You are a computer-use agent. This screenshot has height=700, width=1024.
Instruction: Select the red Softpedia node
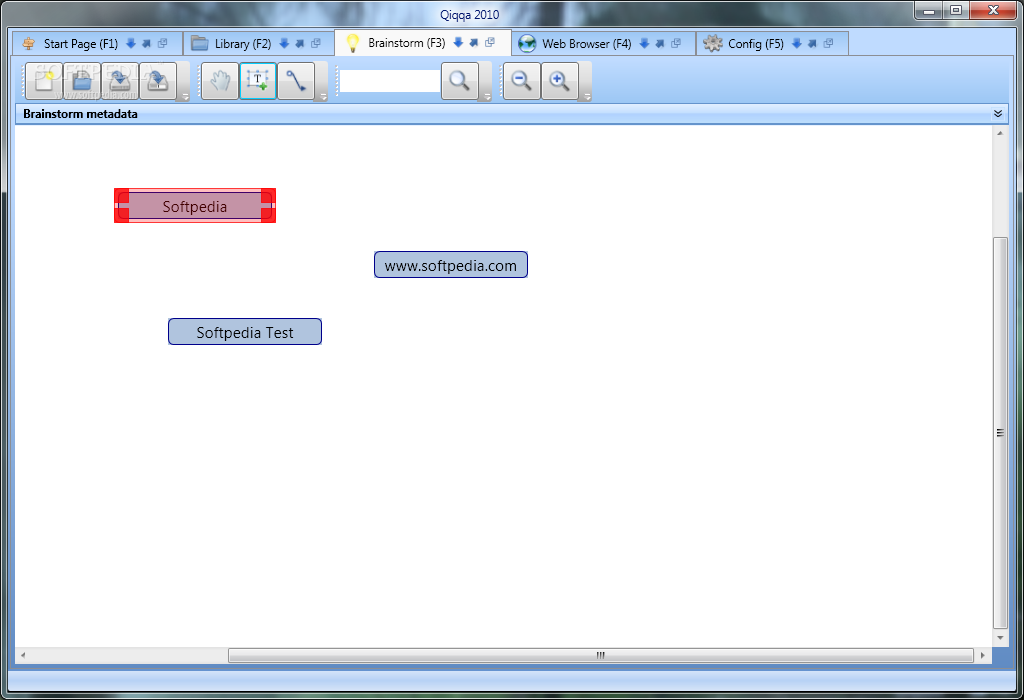[x=195, y=206]
